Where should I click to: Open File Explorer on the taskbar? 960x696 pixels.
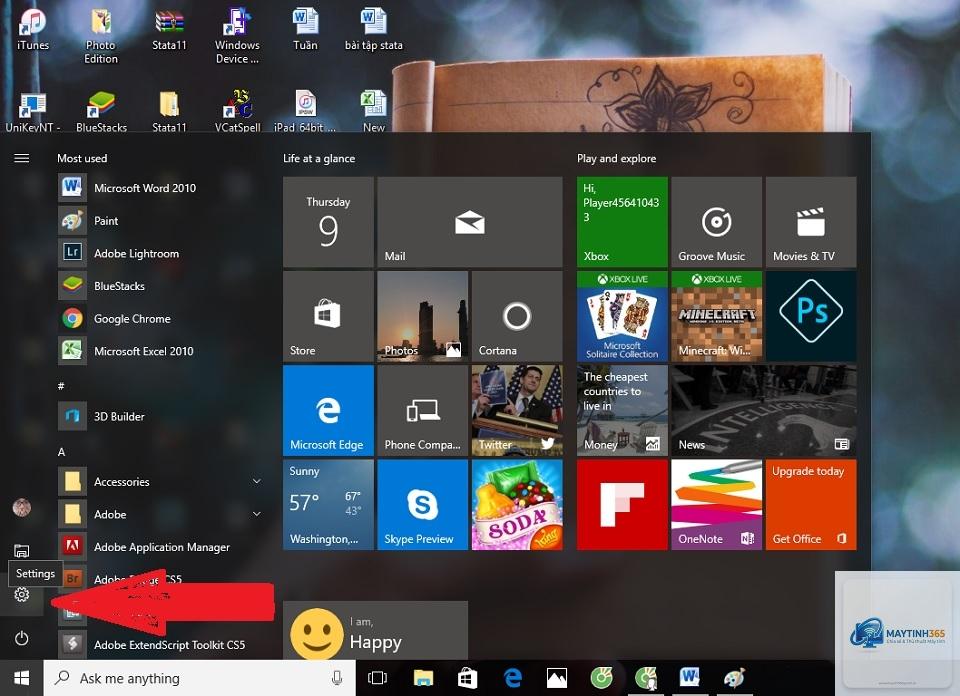pyautogui.click(x=423, y=678)
